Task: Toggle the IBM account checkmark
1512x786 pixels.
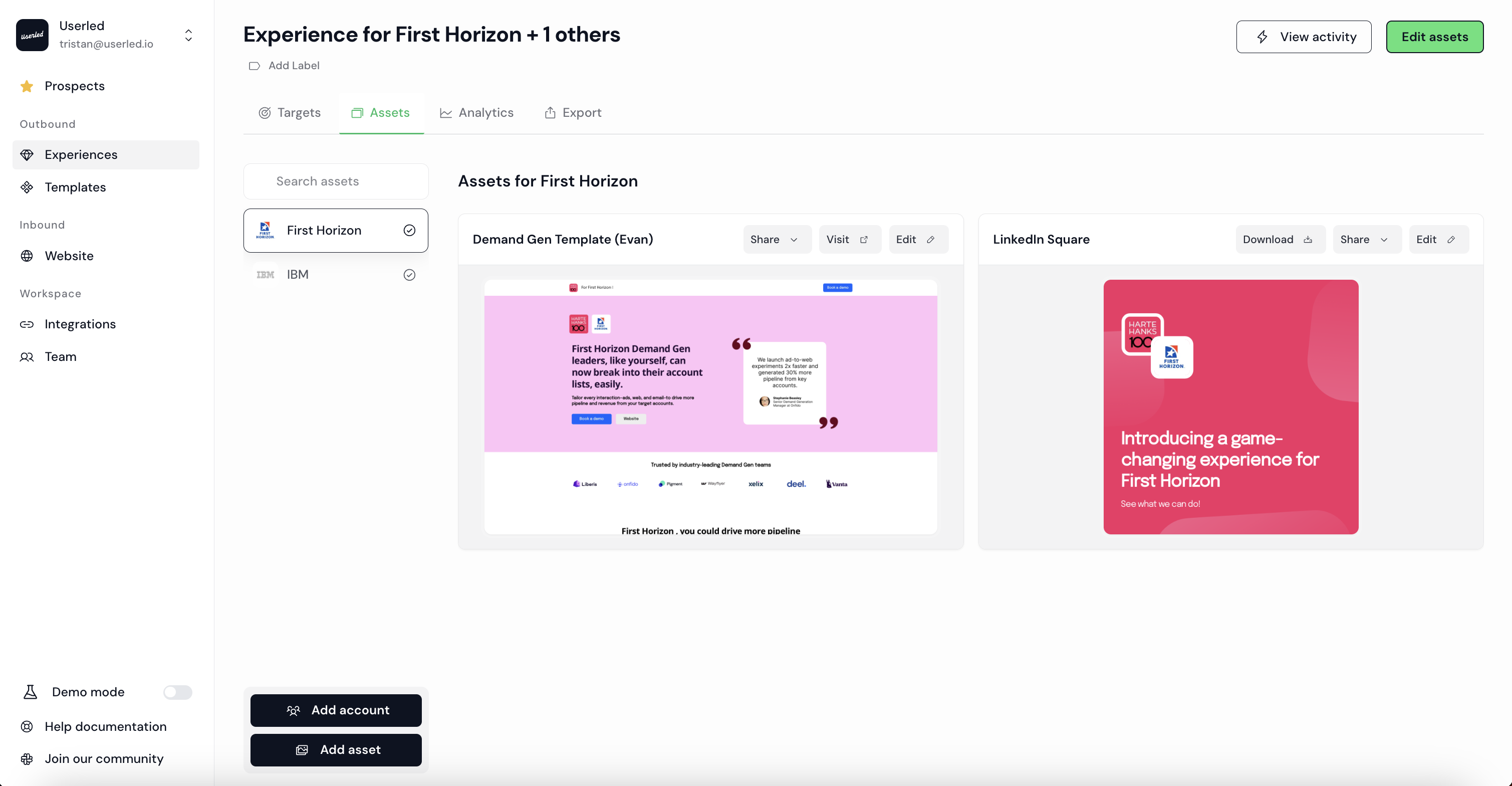Action: click(x=409, y=275)
